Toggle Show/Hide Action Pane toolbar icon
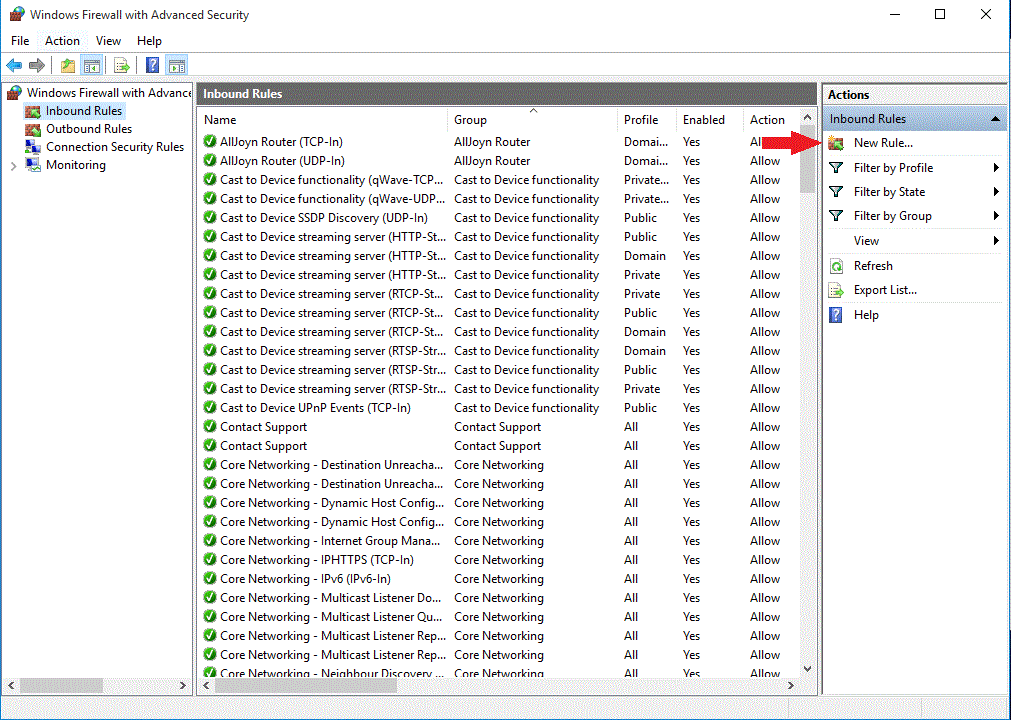 tap(177, 66)
